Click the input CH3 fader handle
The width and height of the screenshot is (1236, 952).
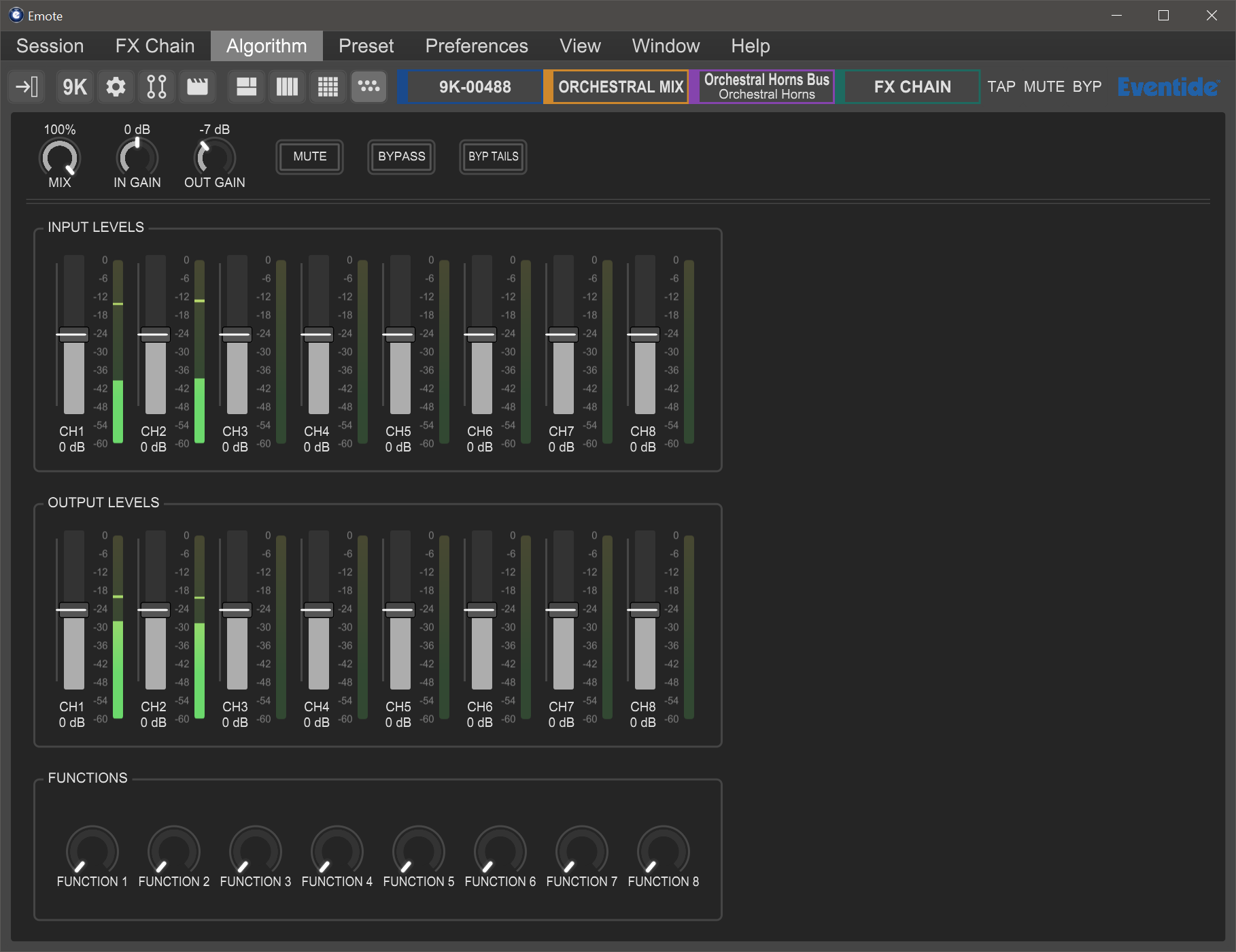coord(235,335)
